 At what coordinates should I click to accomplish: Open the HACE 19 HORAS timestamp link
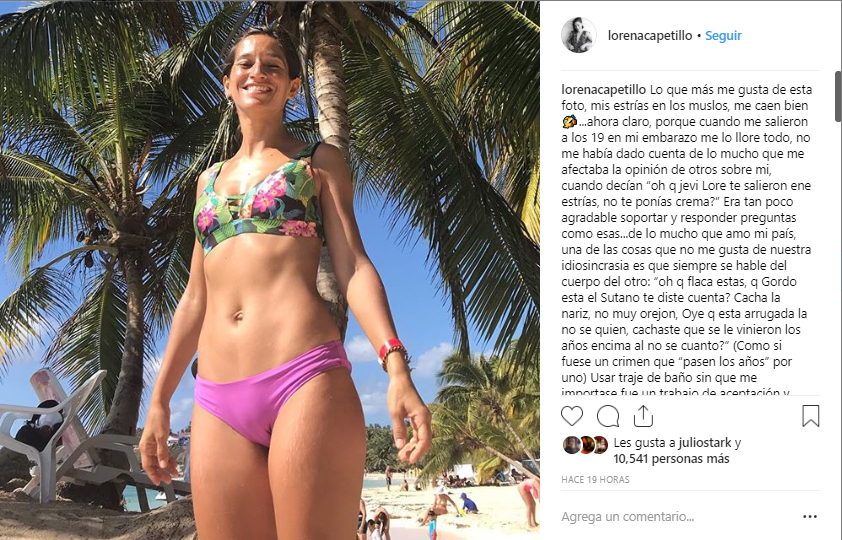coord(595,479)
